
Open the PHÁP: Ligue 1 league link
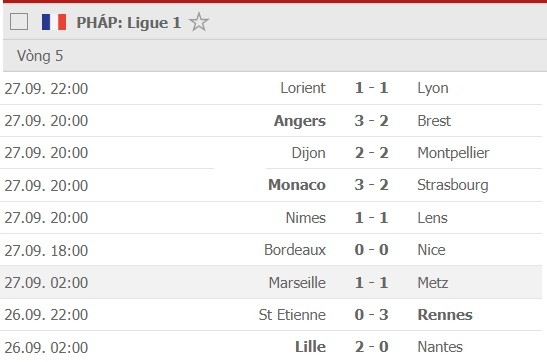pyautogui.click(x=128, y=23)
